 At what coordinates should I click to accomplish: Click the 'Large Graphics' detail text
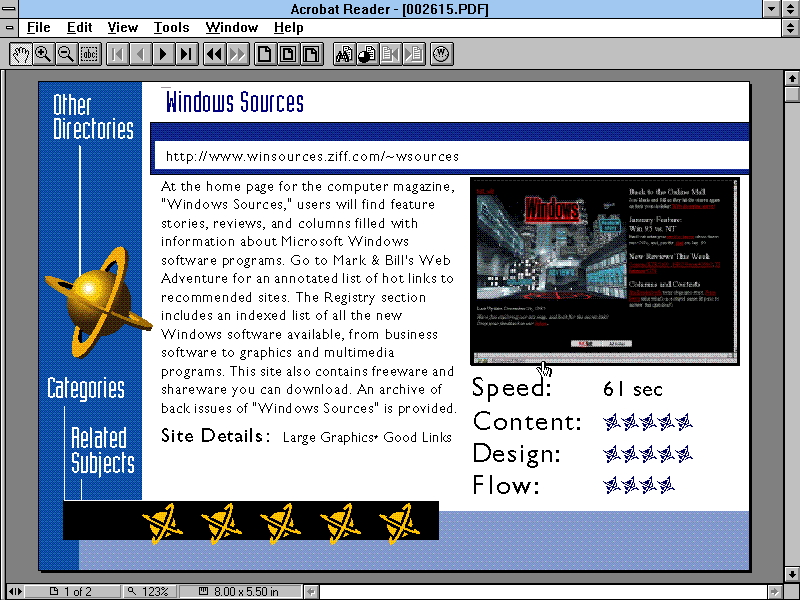(x=329, y=438)
